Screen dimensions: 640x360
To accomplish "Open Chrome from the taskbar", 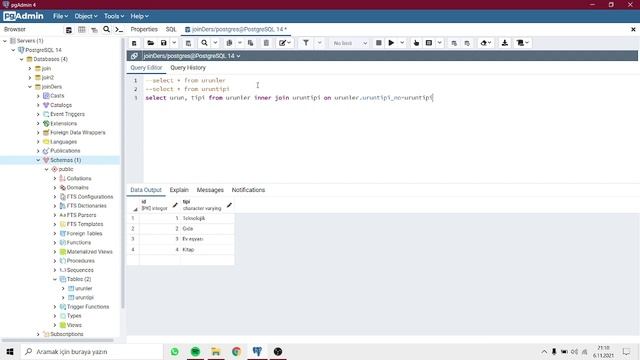I will tap(236, 351).
